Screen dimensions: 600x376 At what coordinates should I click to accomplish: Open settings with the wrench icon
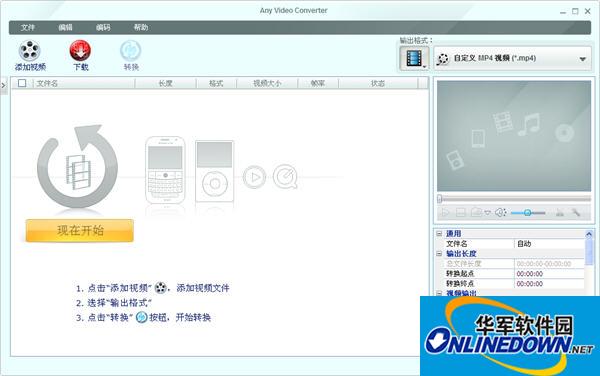(576, 213)
